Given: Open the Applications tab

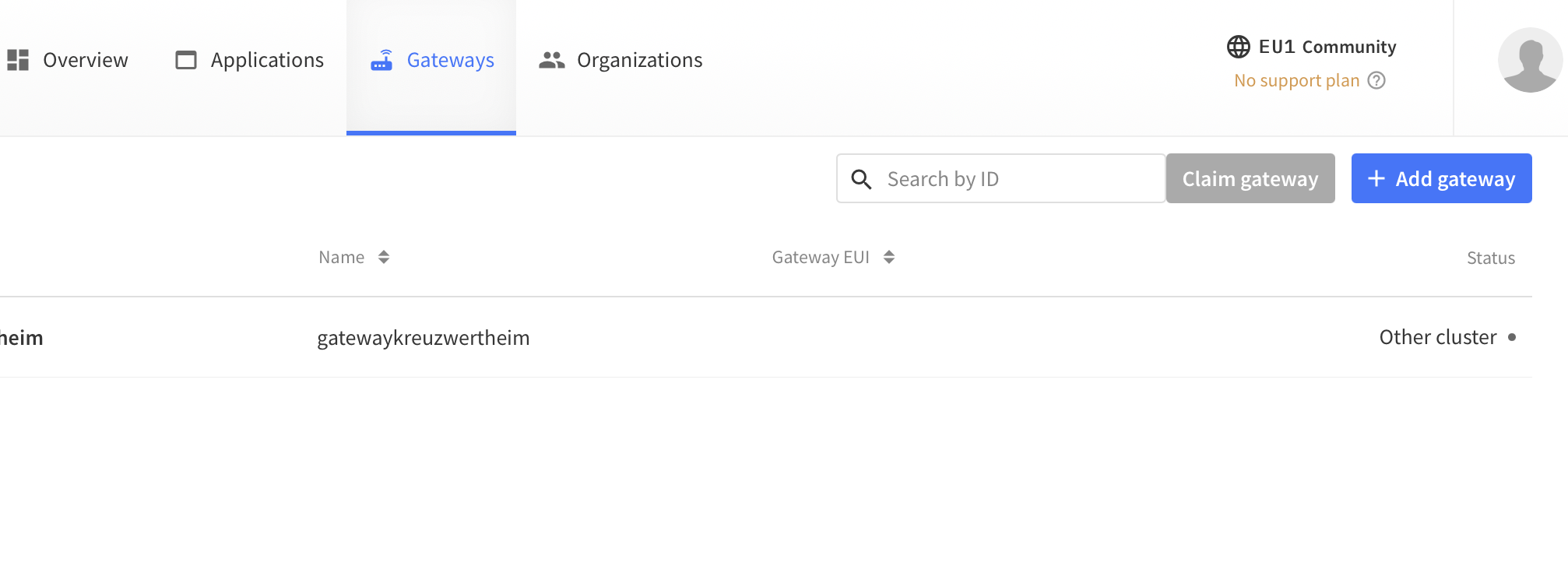Looking at the screenshot, I should (249, 60).
